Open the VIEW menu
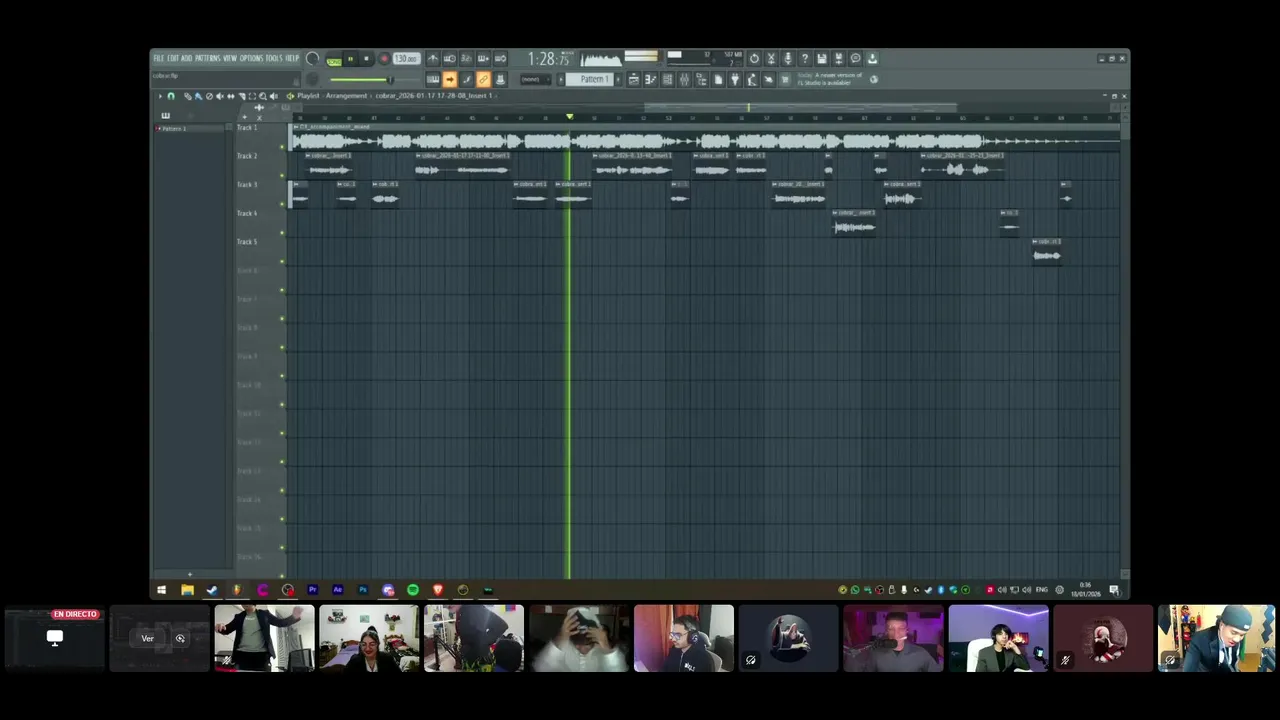 230,58
